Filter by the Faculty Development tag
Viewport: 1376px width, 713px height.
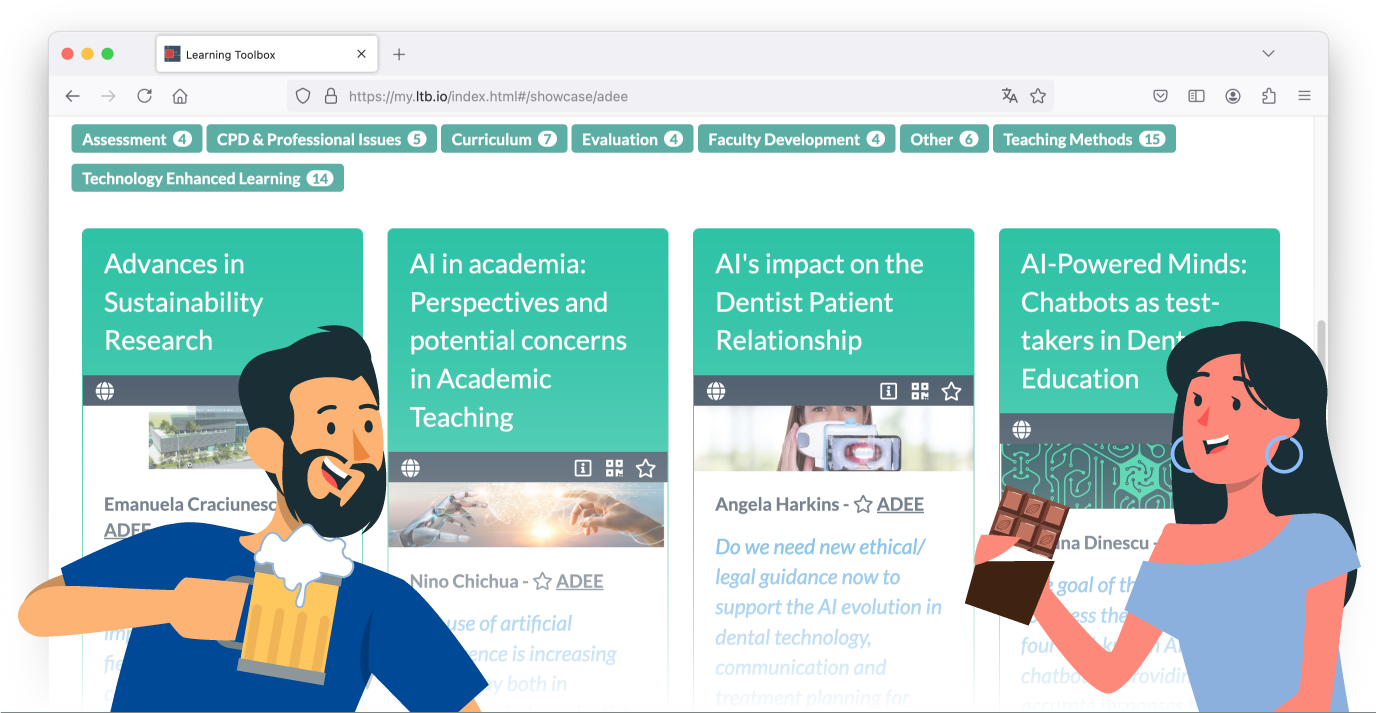point(796,139)
